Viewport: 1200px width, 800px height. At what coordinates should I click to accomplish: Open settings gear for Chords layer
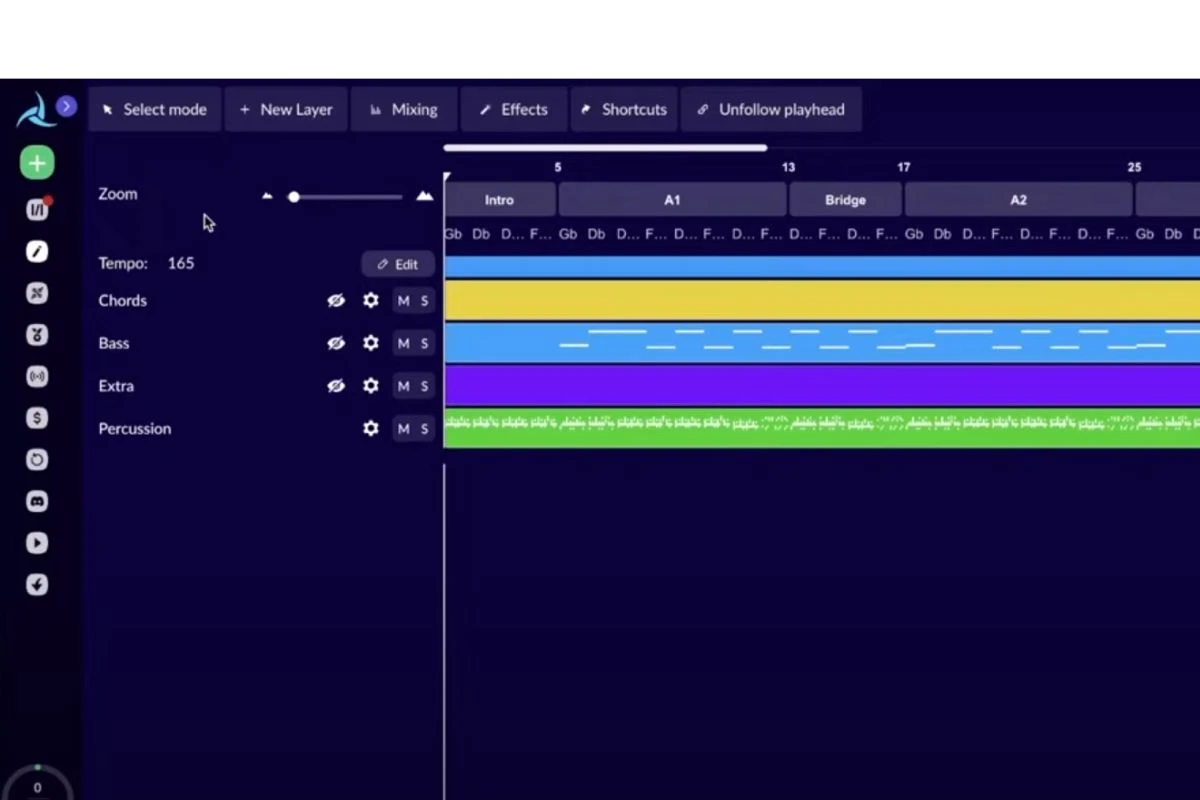click(x=371, y=300)
